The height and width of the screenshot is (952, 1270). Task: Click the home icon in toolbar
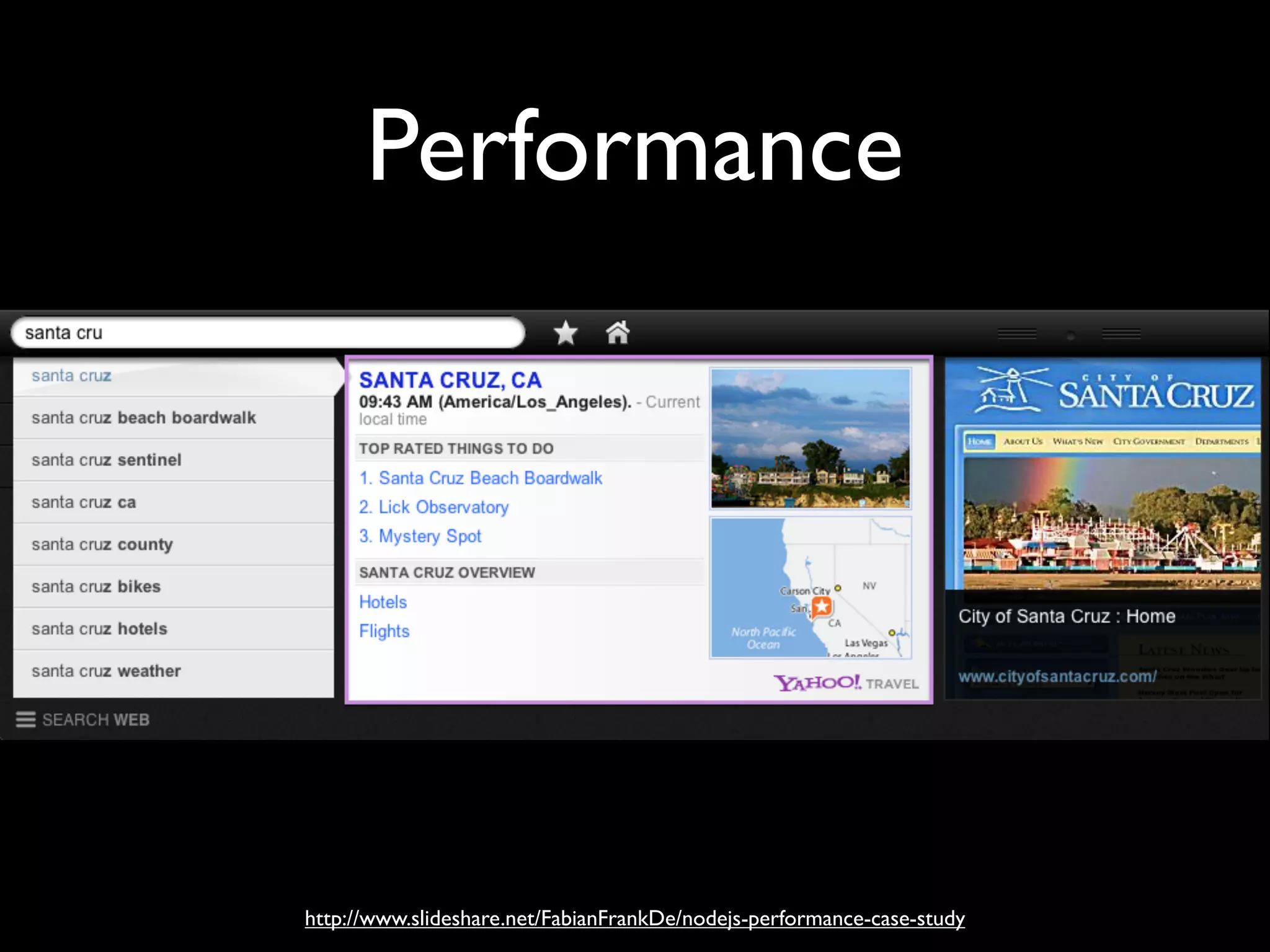pos(618,333)
